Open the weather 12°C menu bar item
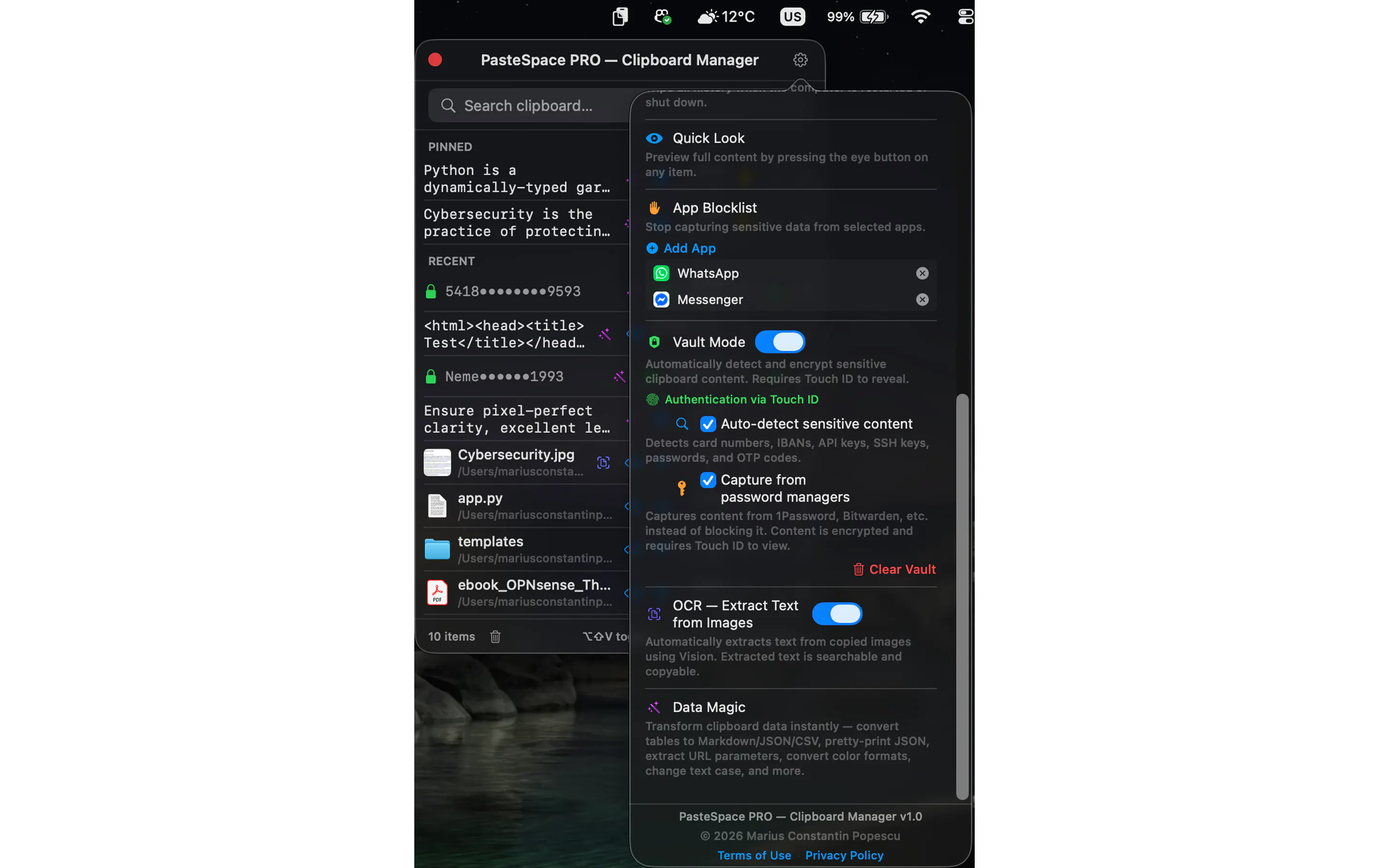 (726, 17)
